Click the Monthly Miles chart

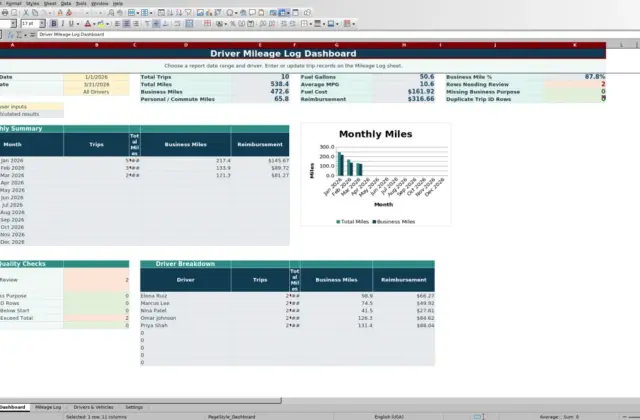pyautogui.click(x=376, y=174)
